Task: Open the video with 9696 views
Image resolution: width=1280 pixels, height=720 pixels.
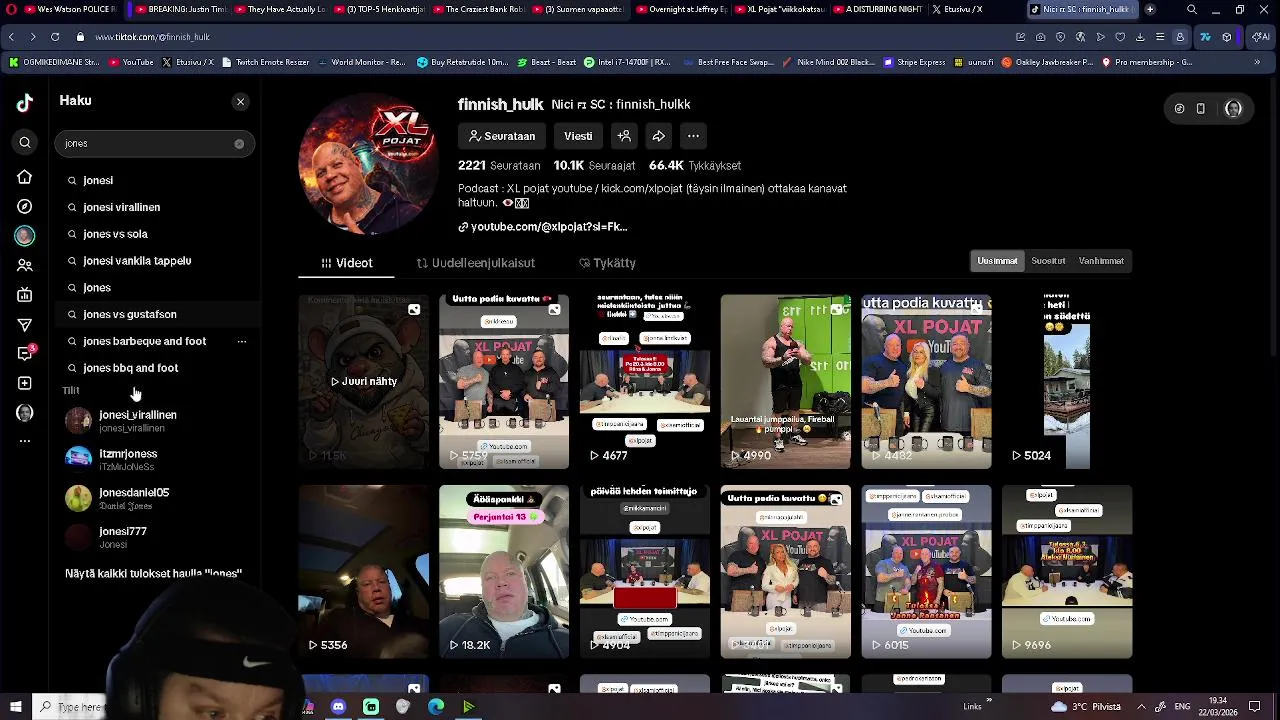Action: tap(1067, 572)
